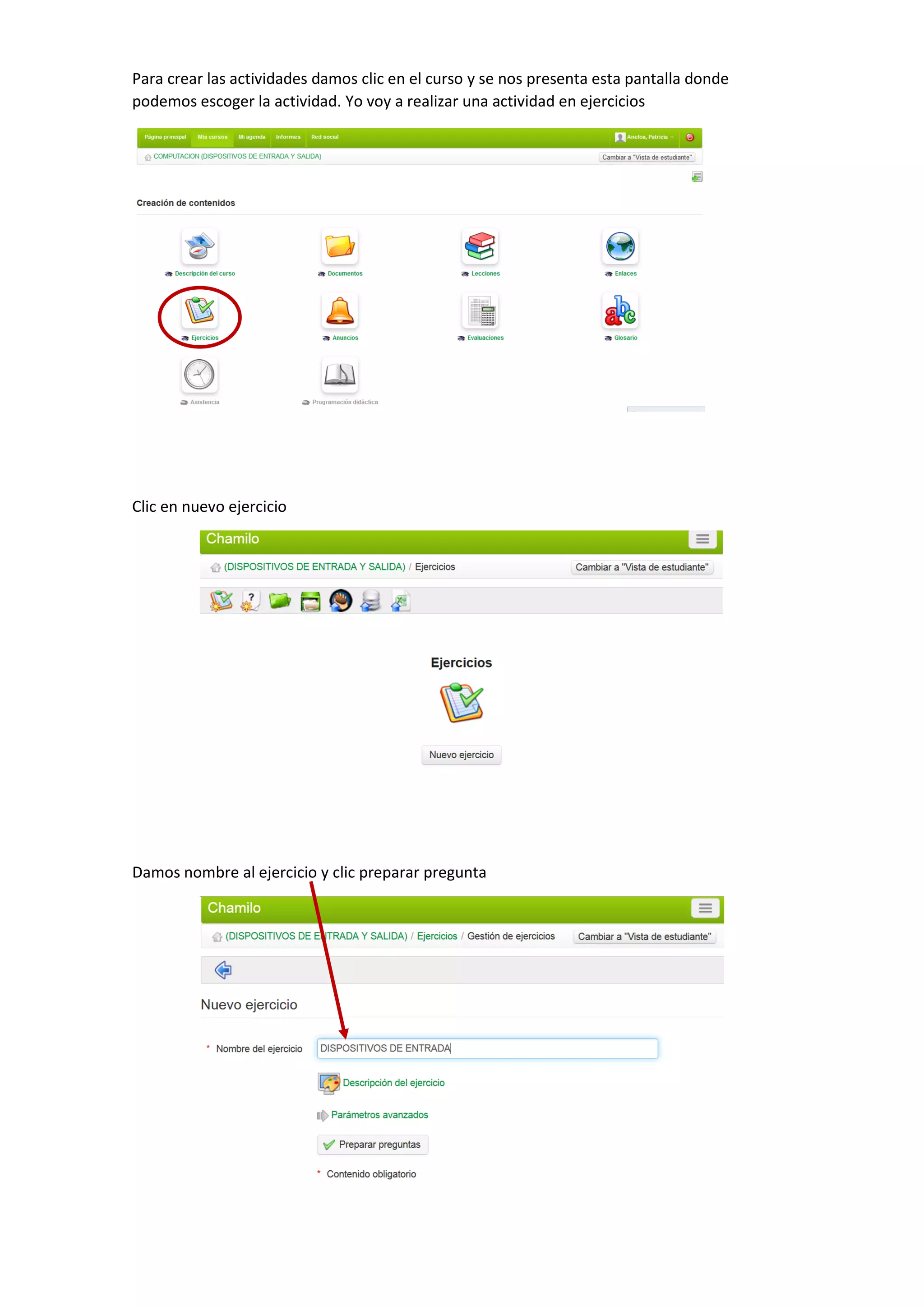Open the Documentos folder icon
Image resolution: width=924 pixels, height=1307 pixels.
(x=340, y=246)
